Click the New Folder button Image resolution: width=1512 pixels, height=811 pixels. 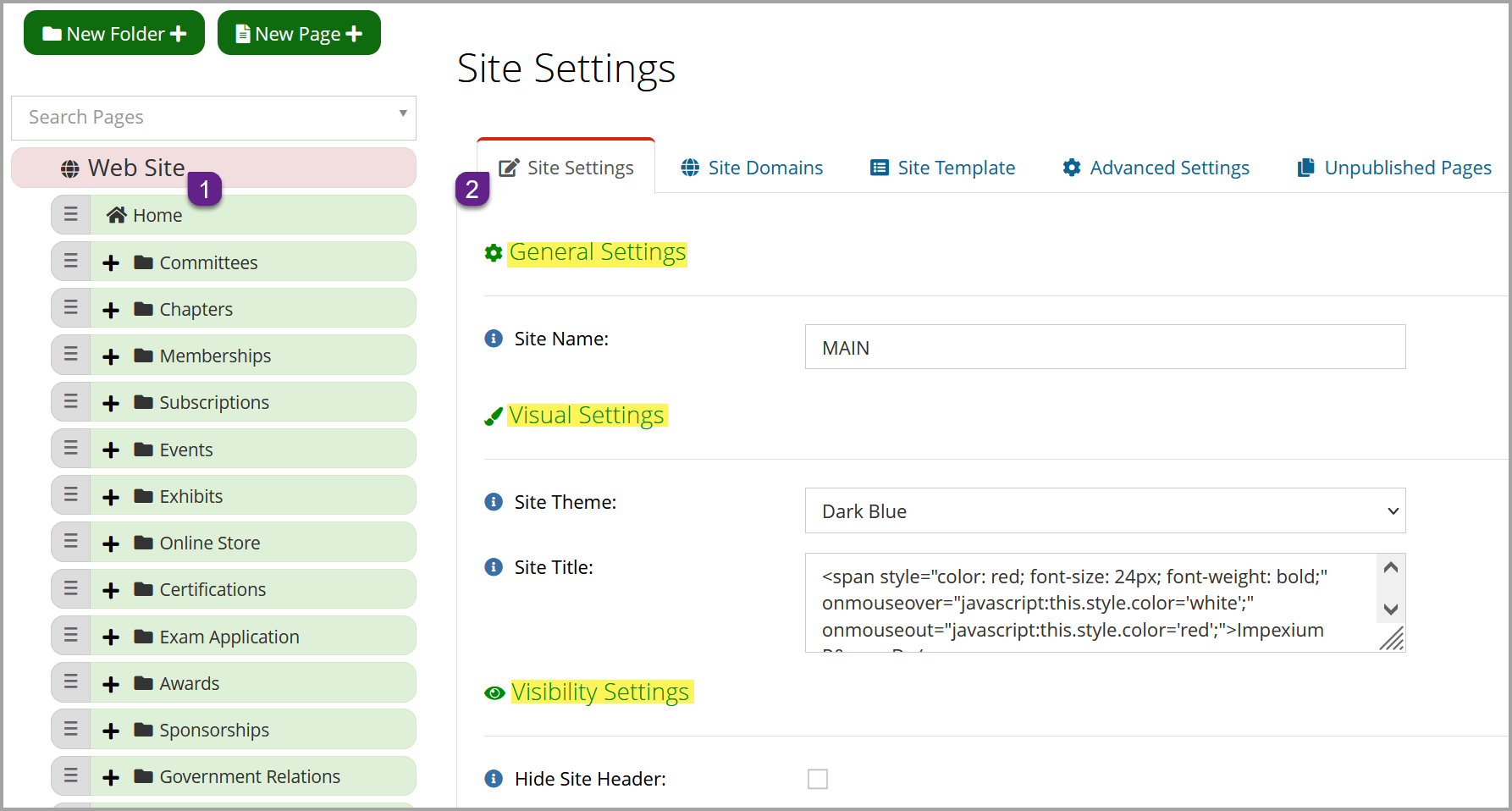(x=114, y=33)
